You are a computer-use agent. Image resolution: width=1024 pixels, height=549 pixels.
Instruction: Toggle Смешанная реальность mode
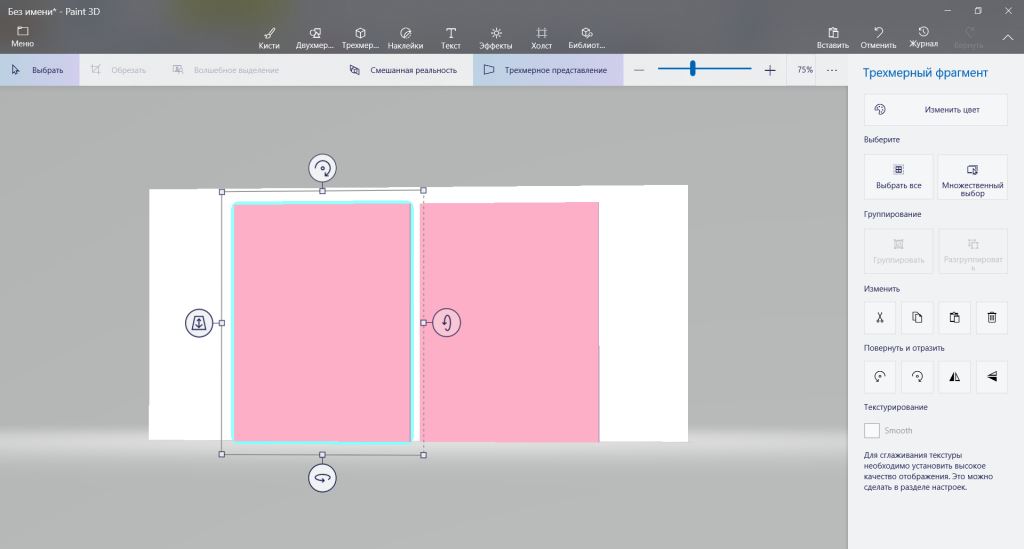(403, 70)
